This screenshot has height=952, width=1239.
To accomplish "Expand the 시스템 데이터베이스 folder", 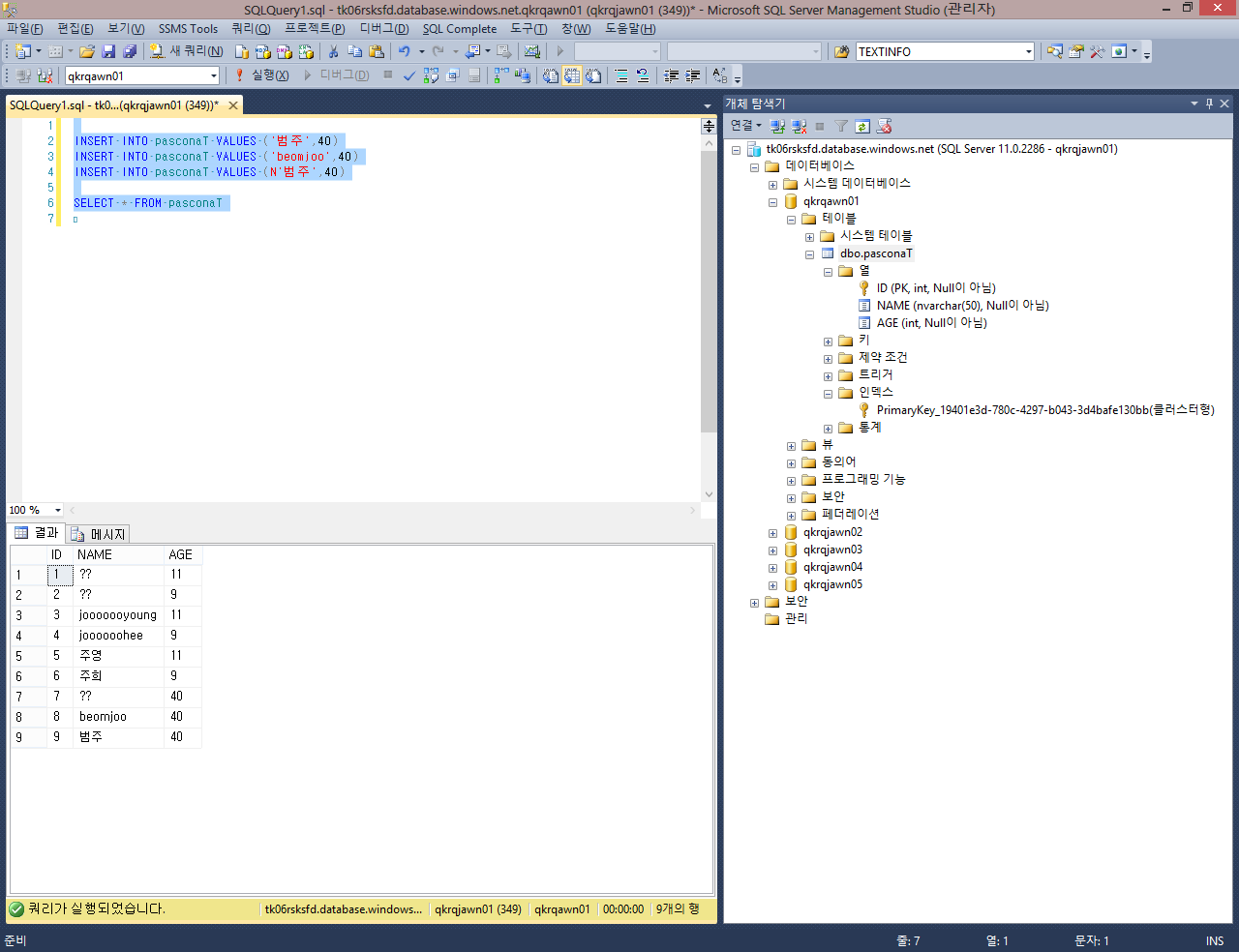I will (772, 185).
